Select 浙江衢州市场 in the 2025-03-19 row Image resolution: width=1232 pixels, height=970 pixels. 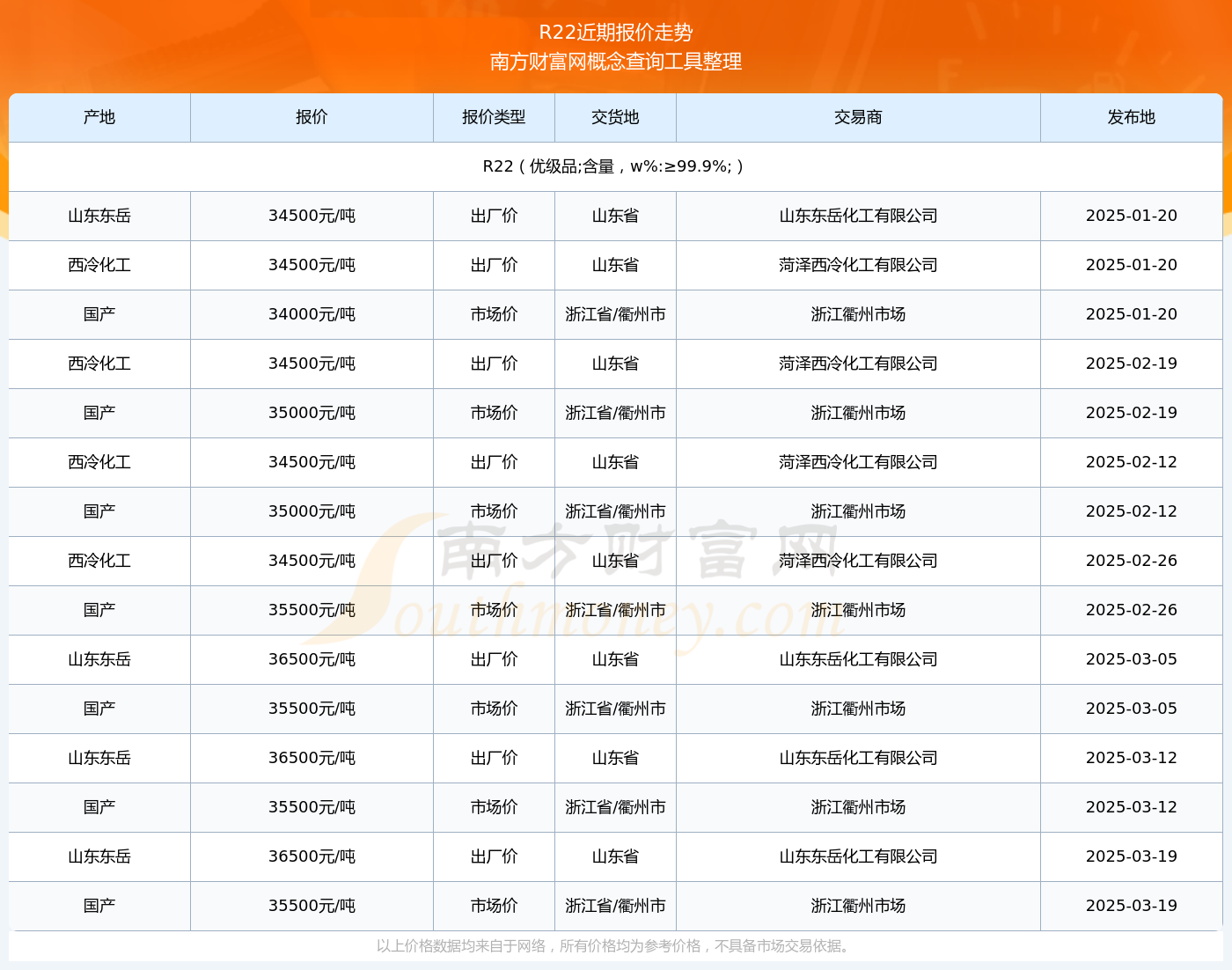click(858, 906)
